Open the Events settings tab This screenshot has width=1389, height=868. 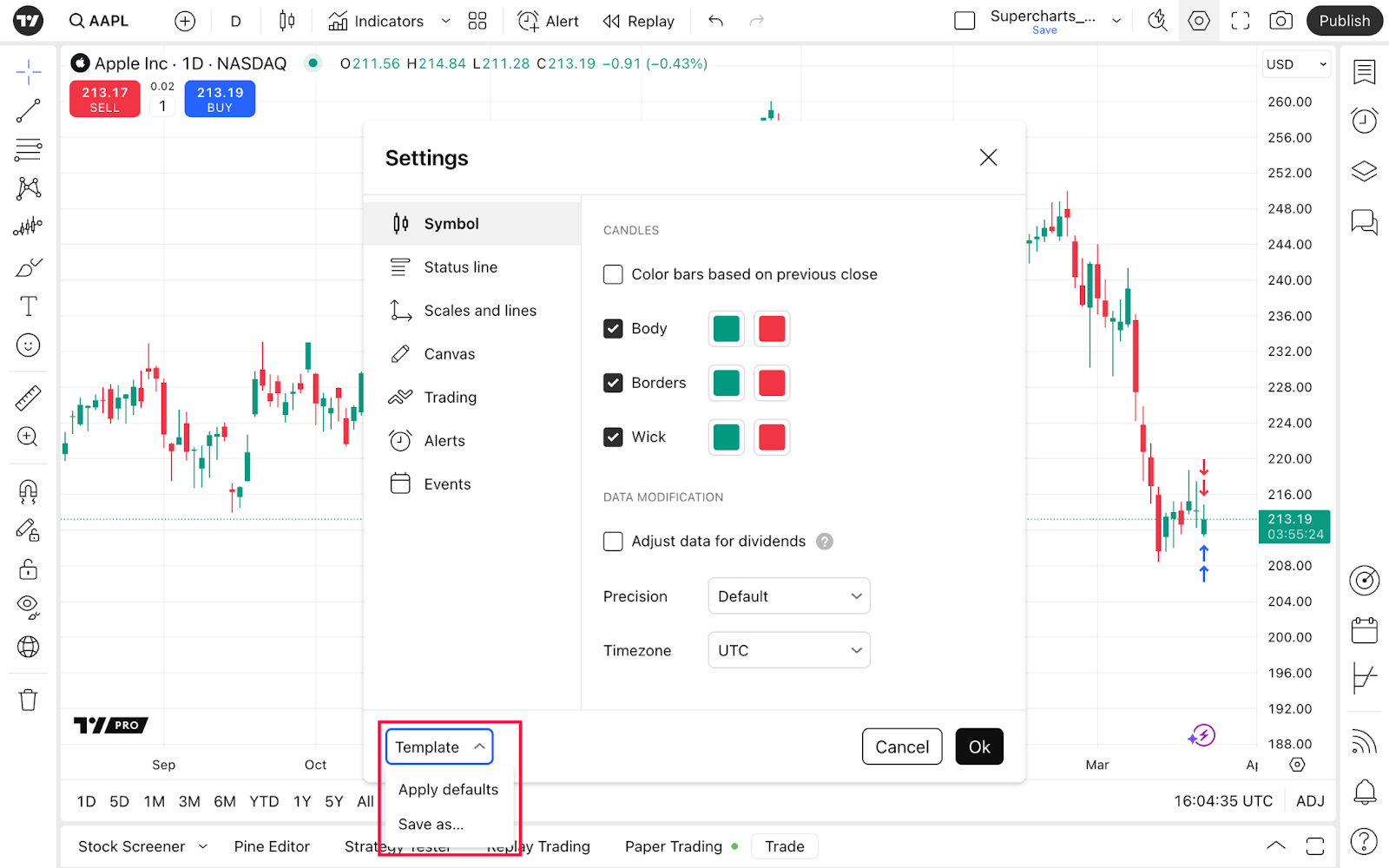click(472, 484)
